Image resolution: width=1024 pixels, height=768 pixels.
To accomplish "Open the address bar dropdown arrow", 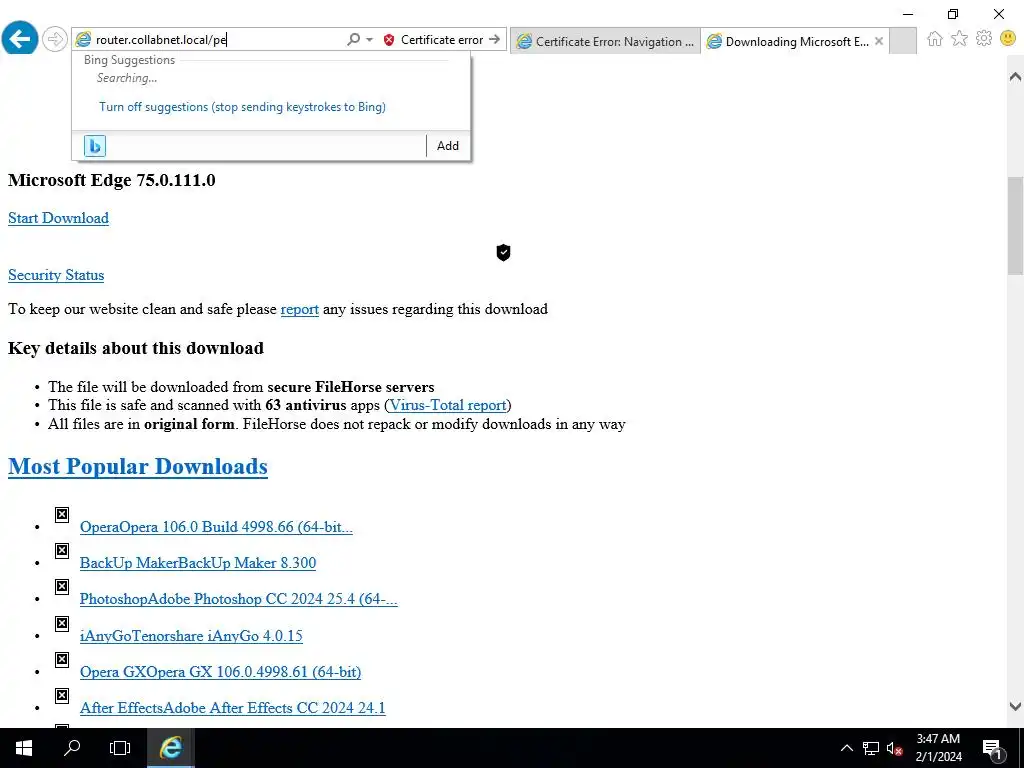I will coord(370,39).
